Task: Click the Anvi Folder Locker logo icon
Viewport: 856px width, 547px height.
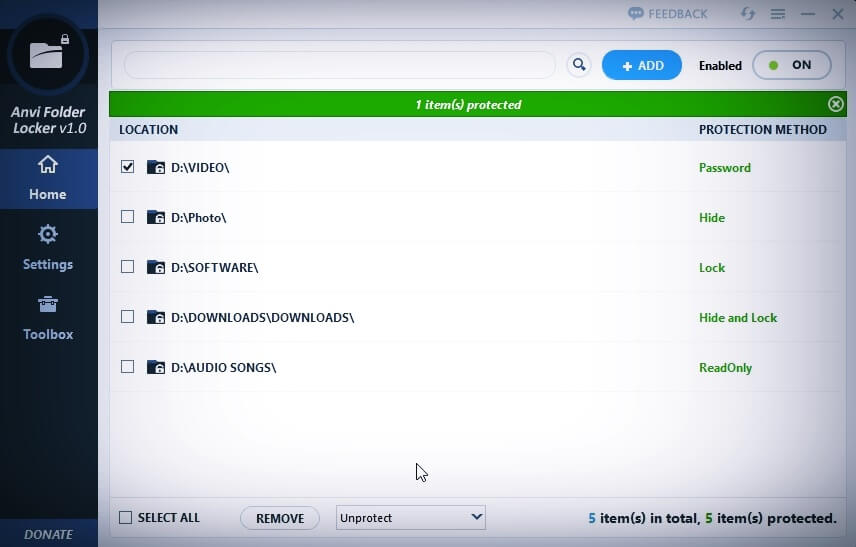Action: 49,53
